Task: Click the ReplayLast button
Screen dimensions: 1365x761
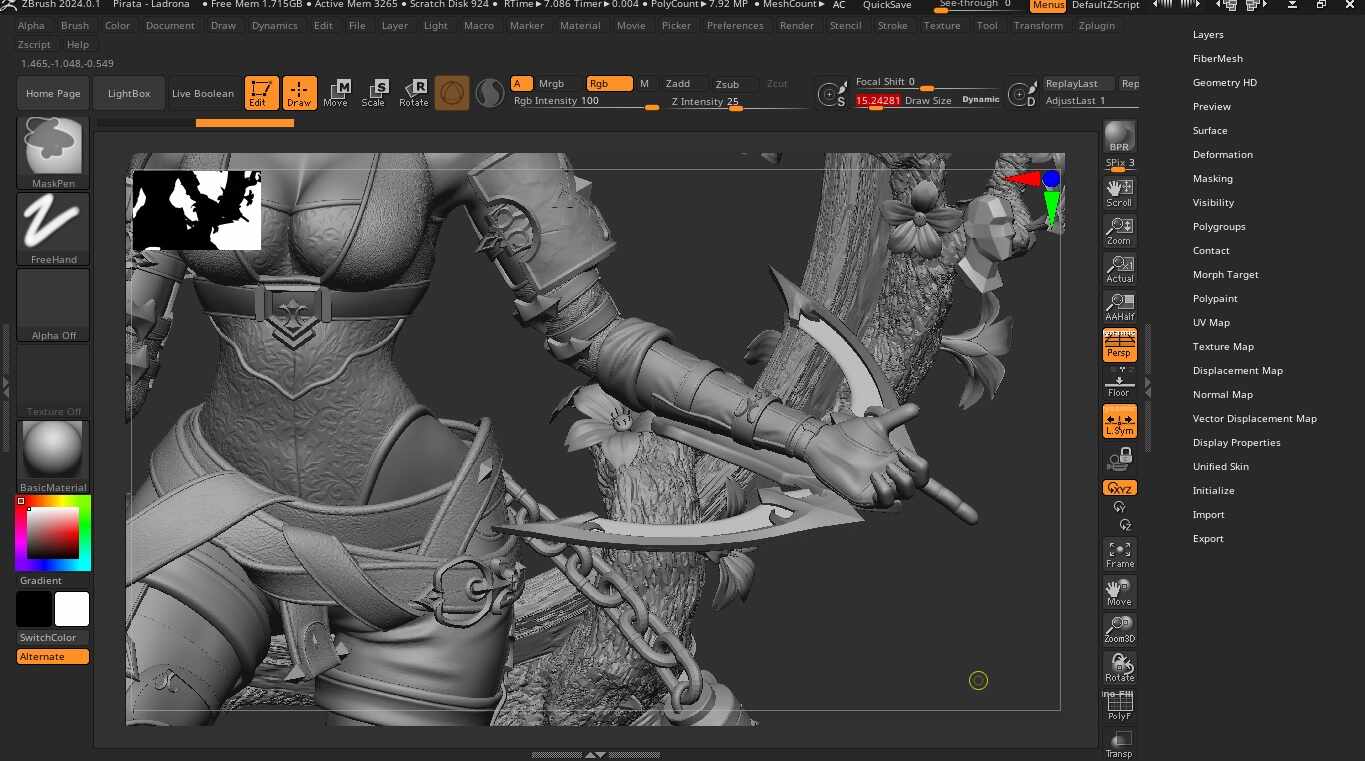Action: [x=1077, y=84]
